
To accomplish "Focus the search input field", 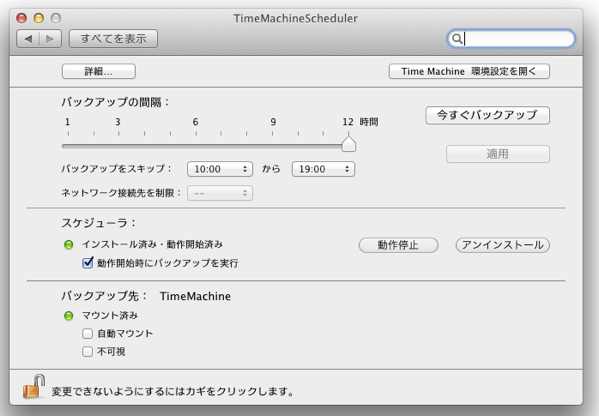I will tap(511, 39).
